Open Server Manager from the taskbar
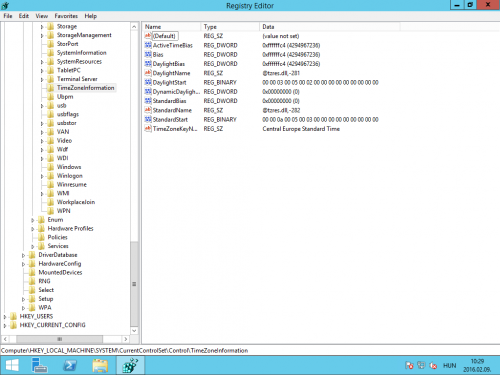 (40, 365)
